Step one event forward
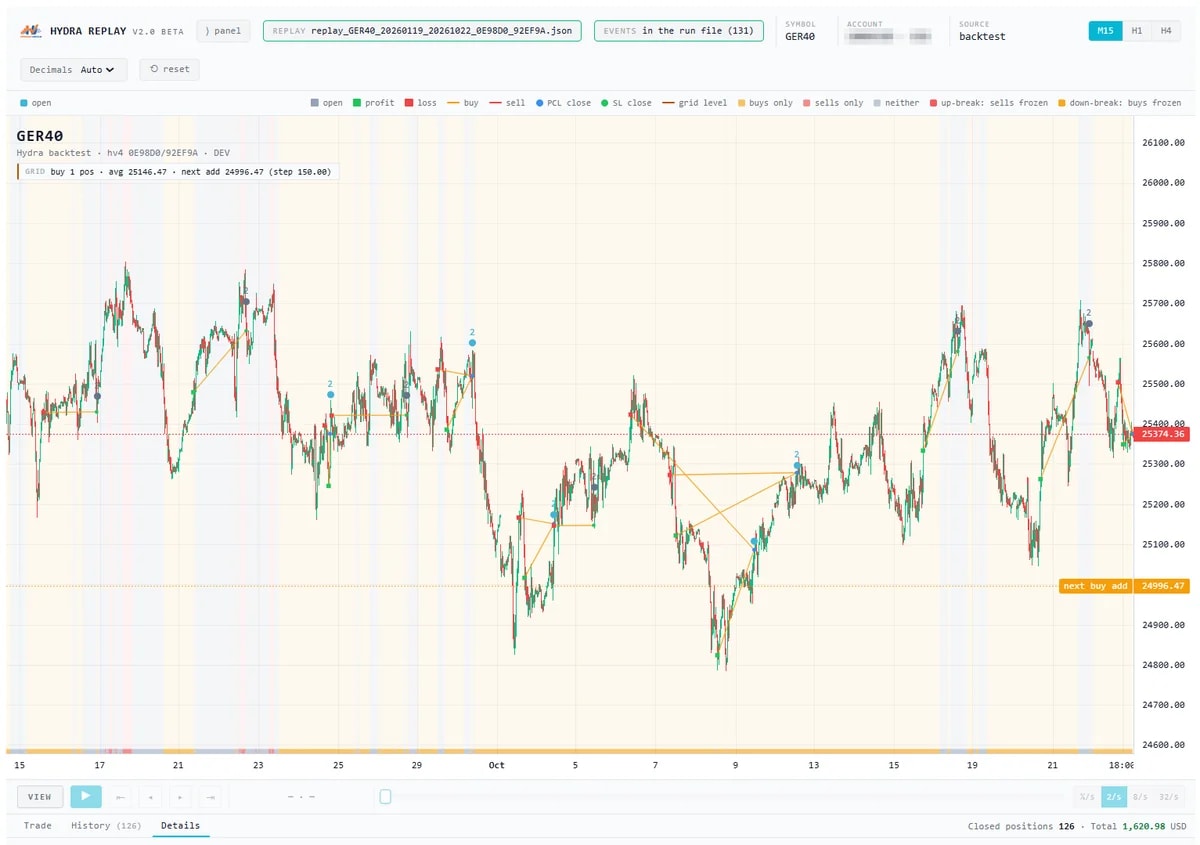Screen dimensions: 1200x845 click(180, 797)
